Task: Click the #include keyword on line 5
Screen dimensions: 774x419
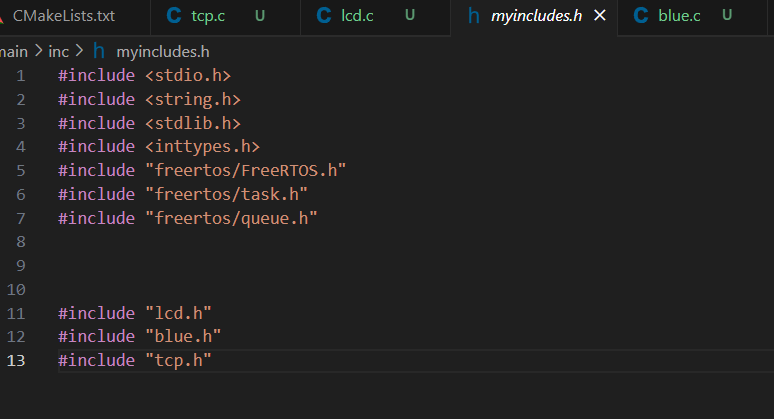Action: click(x=96, y=170)
